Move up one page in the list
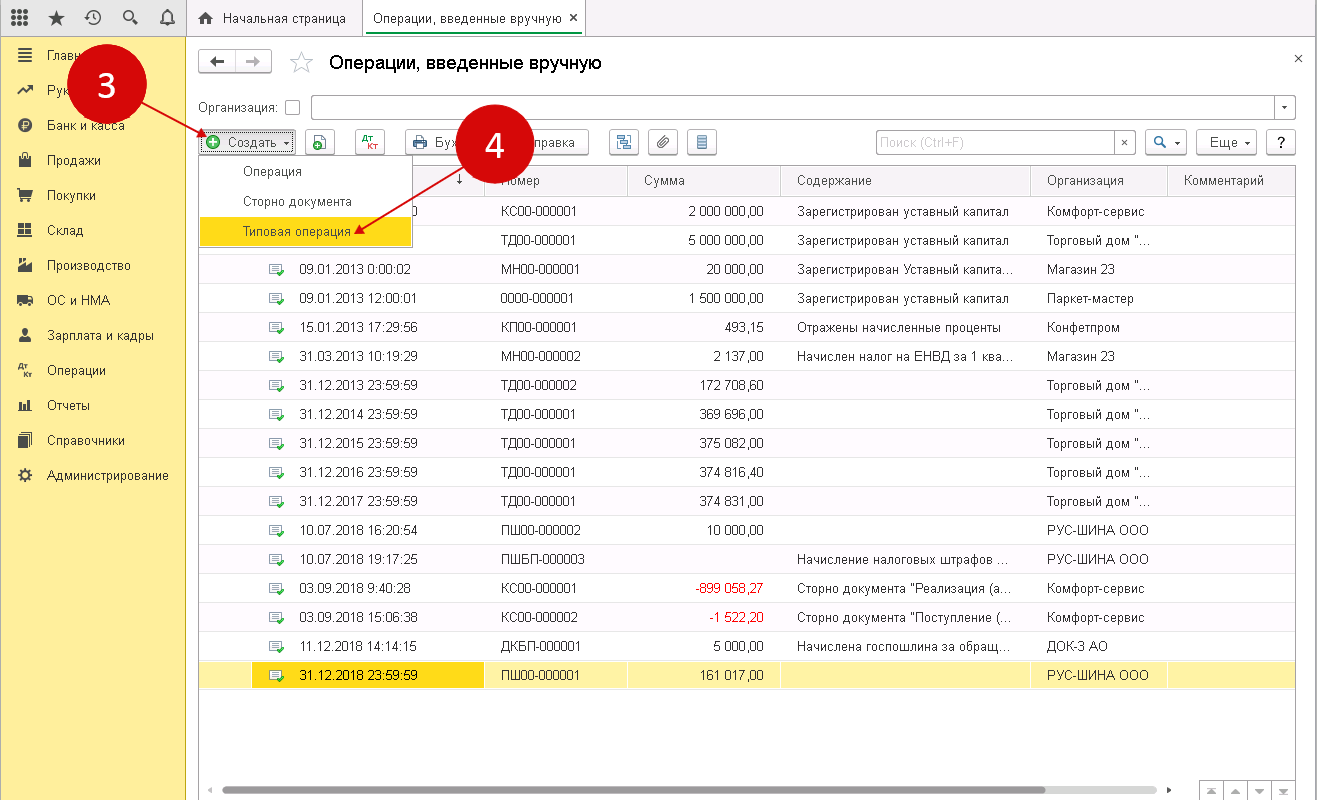This screenshot has width=1317, height=800. (x=1235, y=790)
